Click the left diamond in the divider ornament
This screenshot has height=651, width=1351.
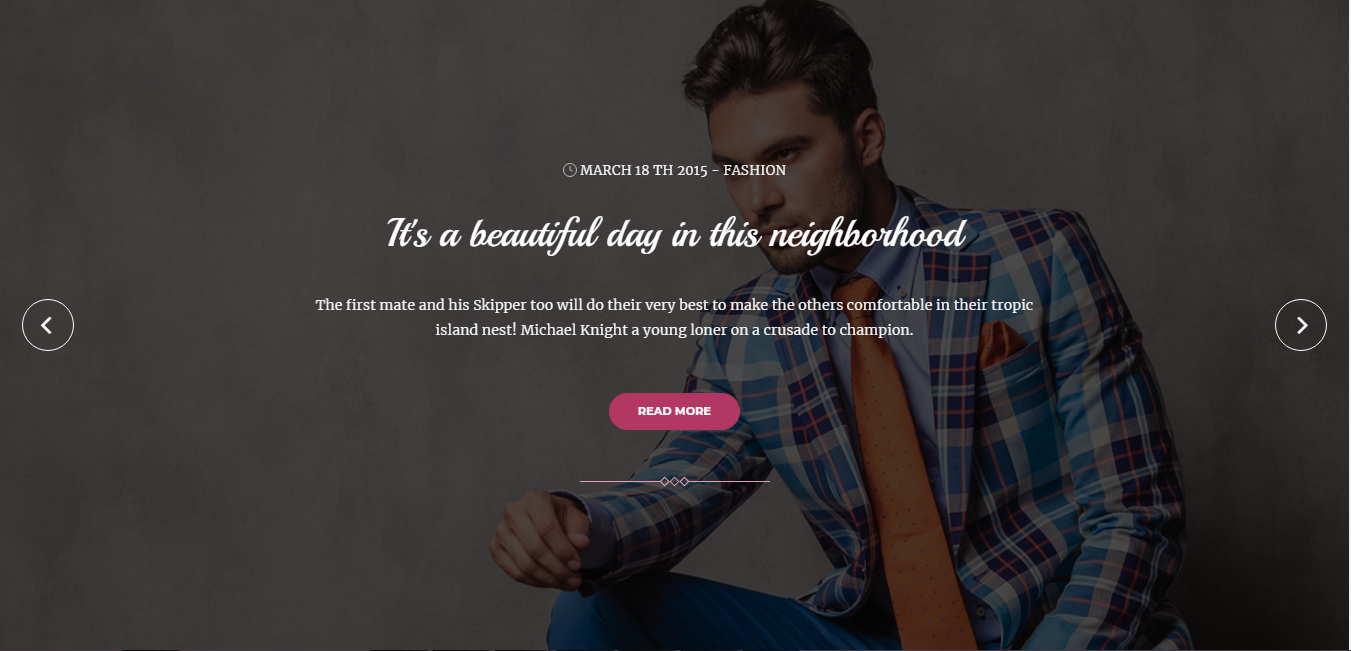(665, 482)
